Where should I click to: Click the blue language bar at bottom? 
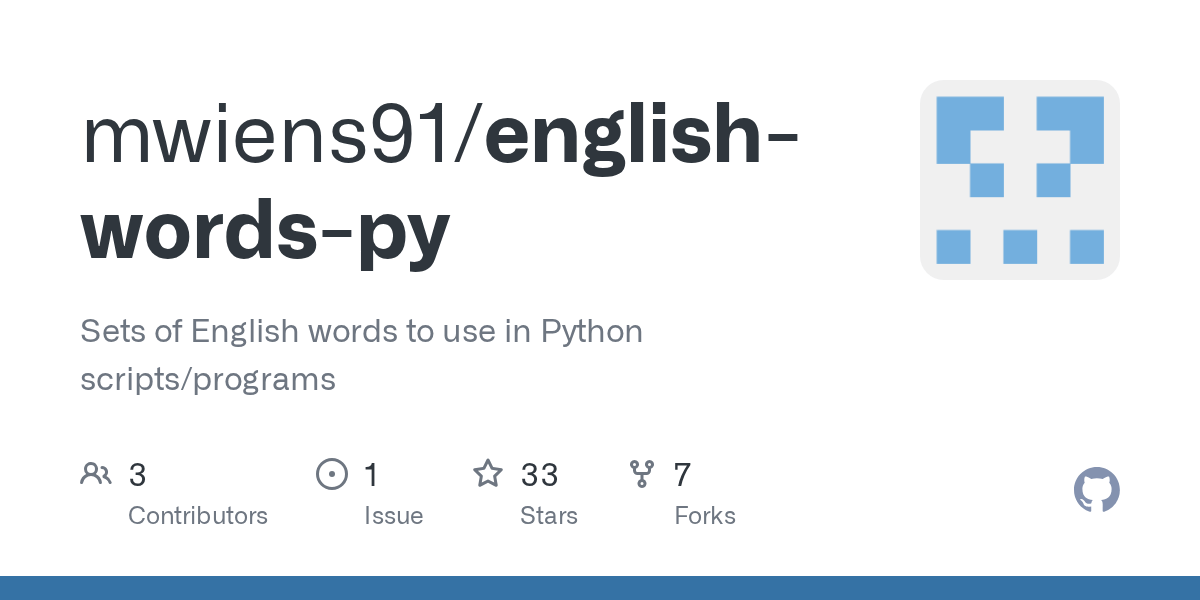(x=600, y=588)
